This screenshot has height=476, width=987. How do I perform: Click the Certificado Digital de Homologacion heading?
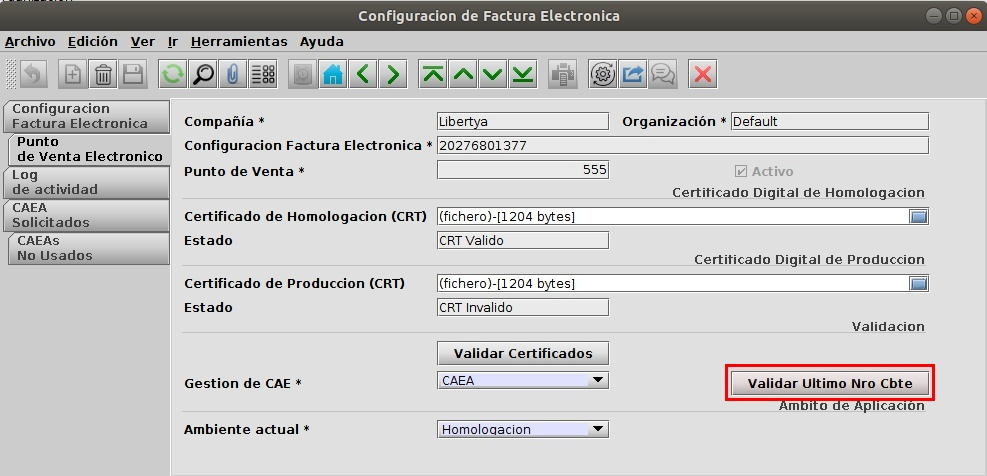(798, 193)
